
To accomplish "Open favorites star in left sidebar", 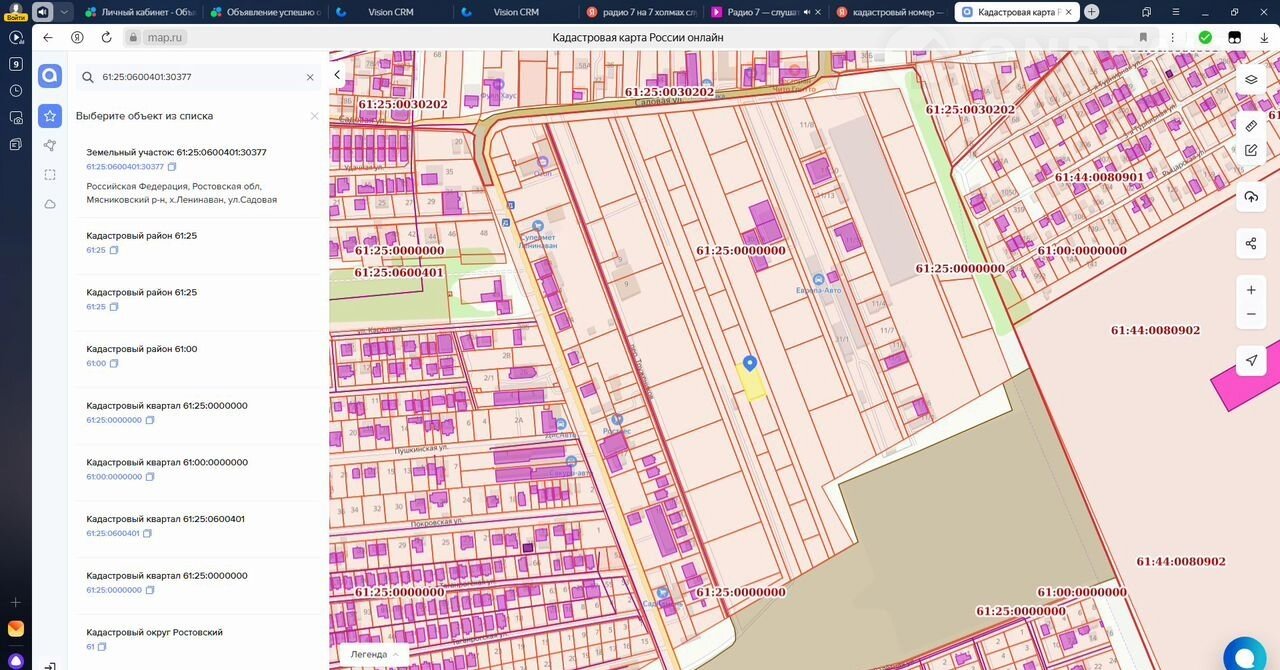I will (50, 116).
